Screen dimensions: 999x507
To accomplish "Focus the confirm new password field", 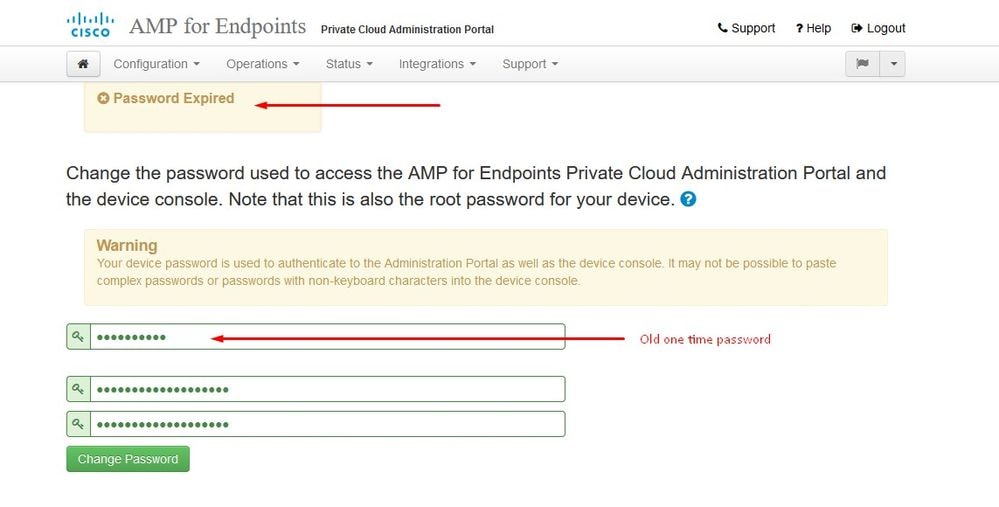I will (327, 424).
